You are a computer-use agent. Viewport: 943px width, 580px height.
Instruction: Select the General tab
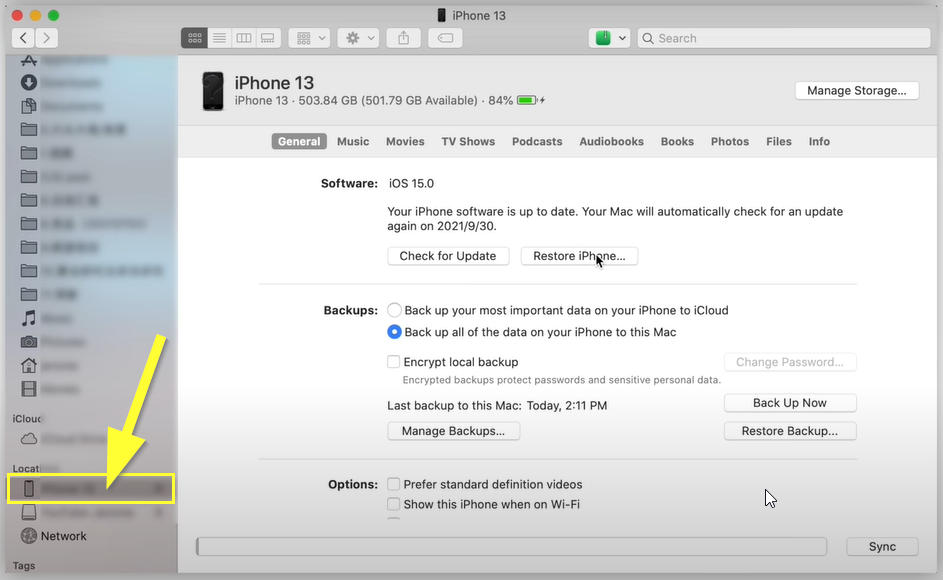pos(299,141)
